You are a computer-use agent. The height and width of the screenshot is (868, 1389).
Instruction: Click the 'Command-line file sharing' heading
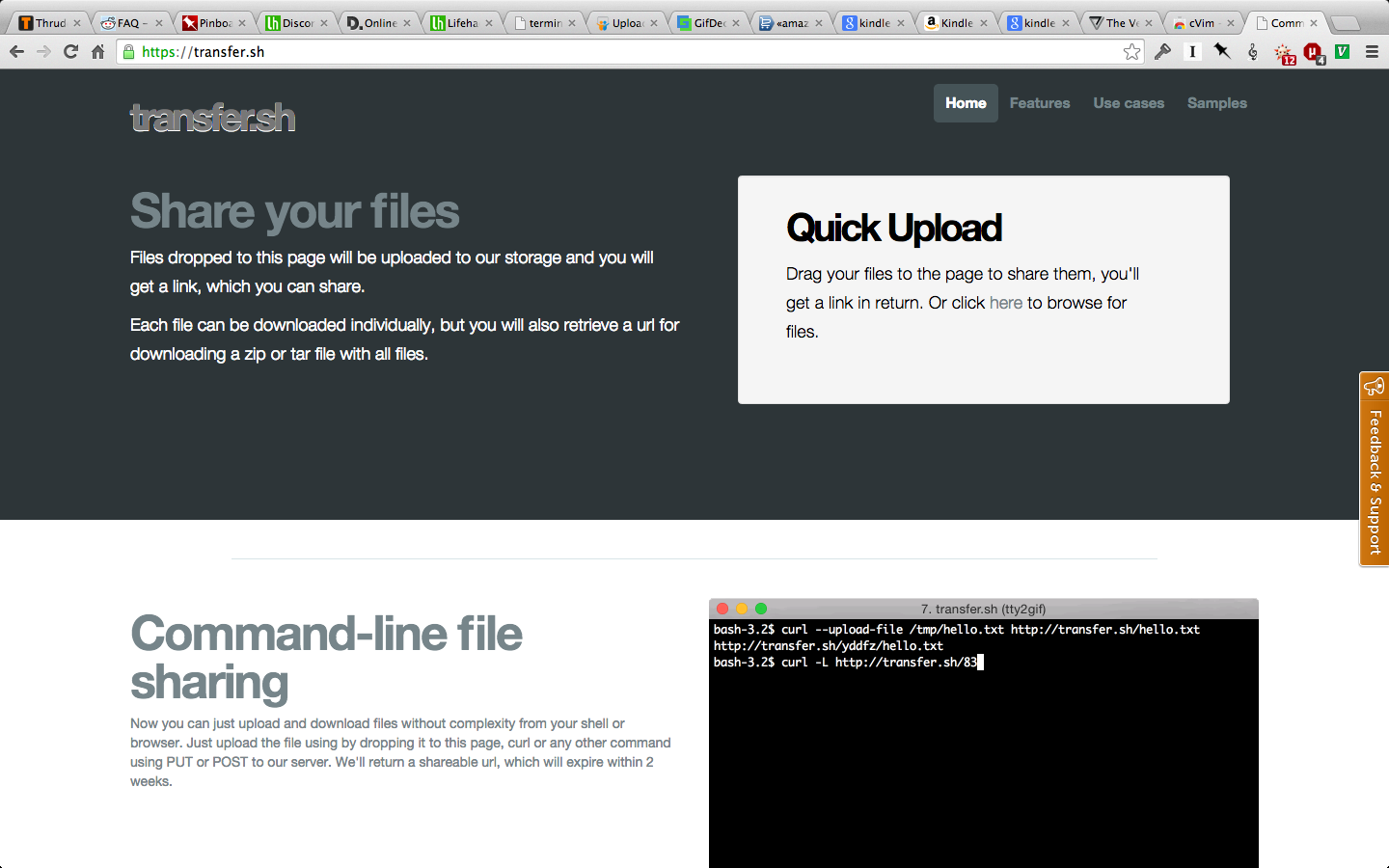[x=326, y=658]
